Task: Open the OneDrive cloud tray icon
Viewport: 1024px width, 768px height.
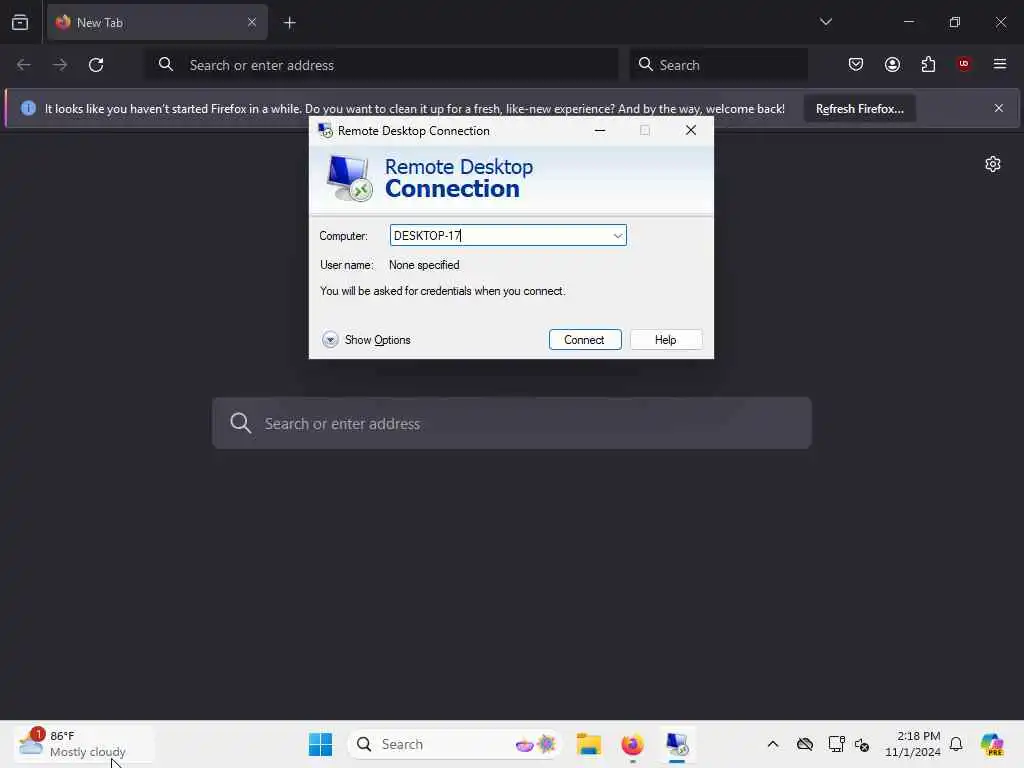Action: click(805, 744)
